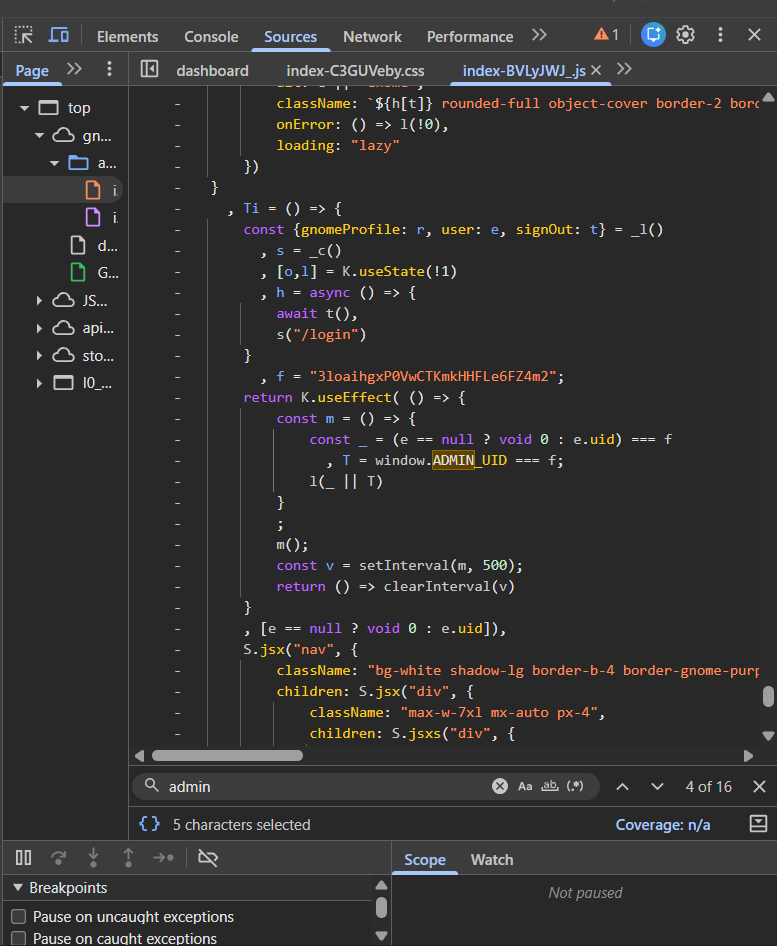
Task: Toggle match case Aa search option
Action: click(525, 786)
